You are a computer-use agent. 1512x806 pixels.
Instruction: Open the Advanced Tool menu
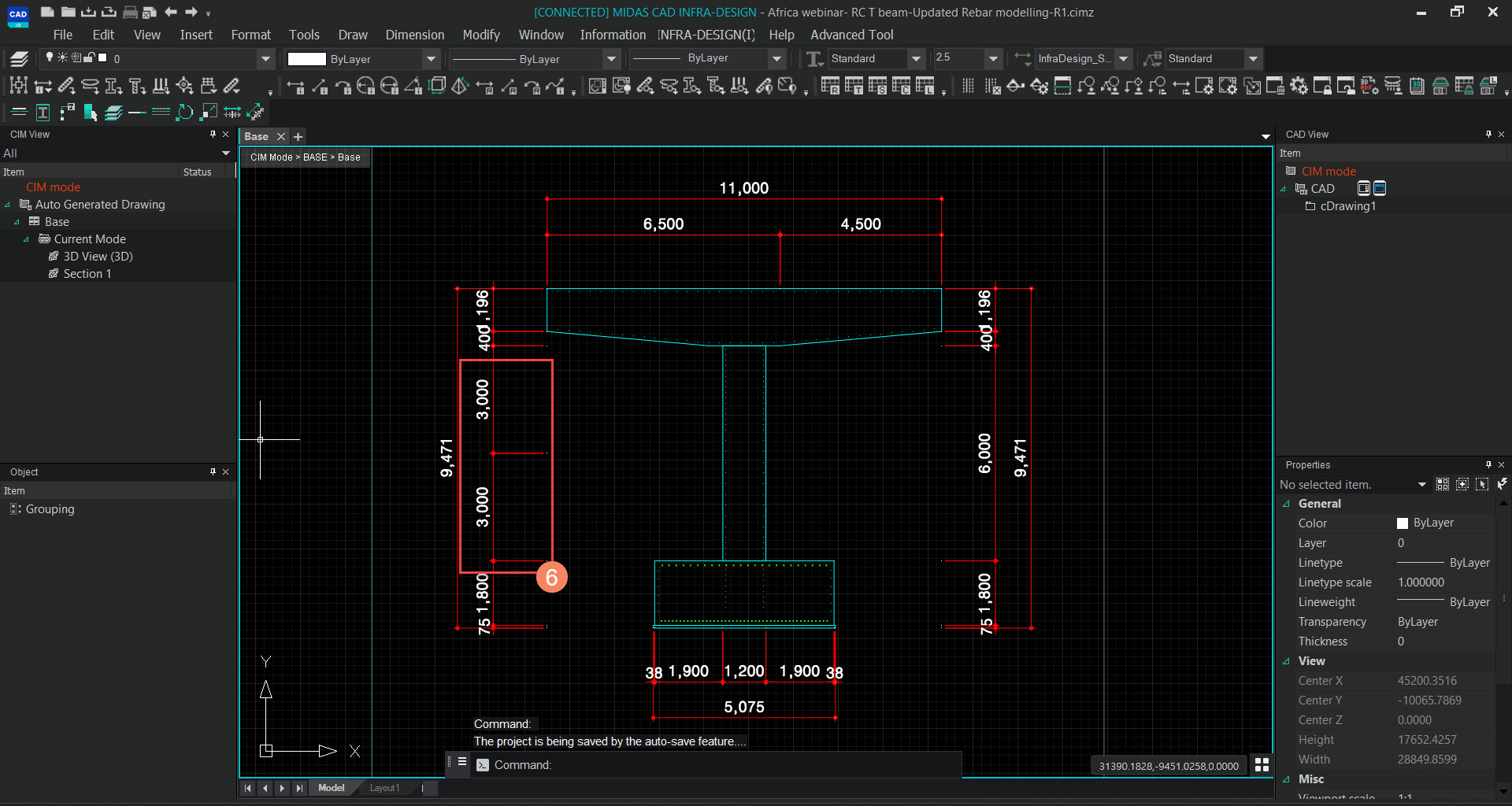point(852,35)
